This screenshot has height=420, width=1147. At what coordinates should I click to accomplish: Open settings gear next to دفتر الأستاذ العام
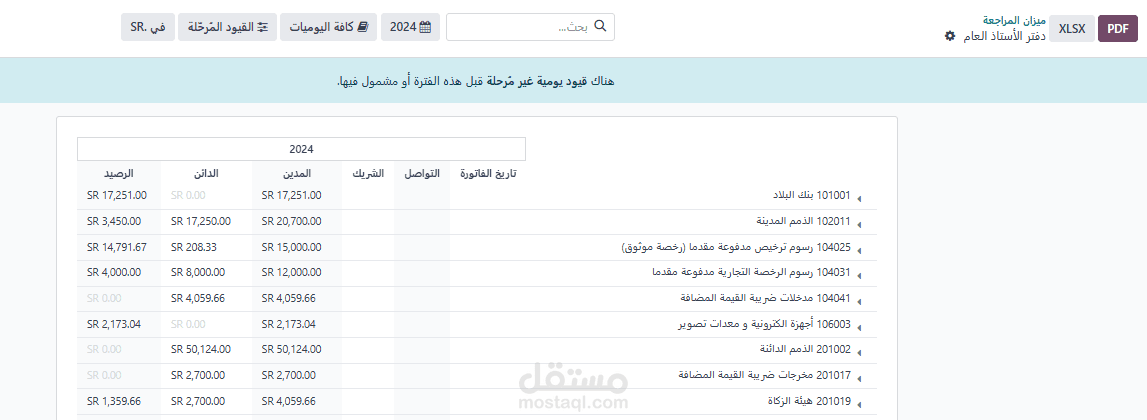click(949, 36)
